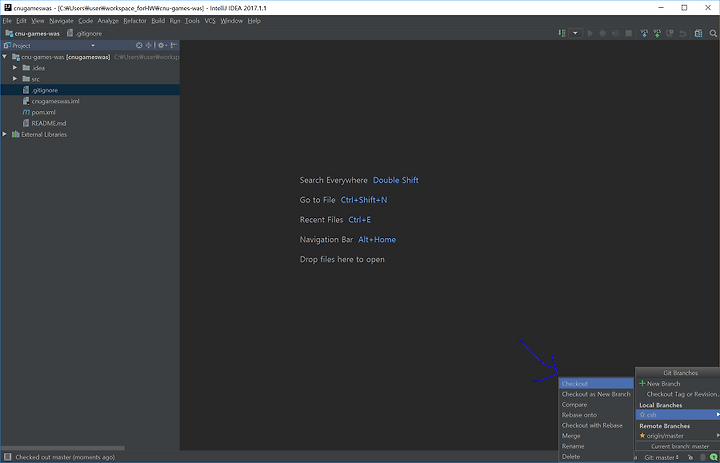Choose Checkout from branch submenu
Screen dimensions: 720x463
click(596, 384)
